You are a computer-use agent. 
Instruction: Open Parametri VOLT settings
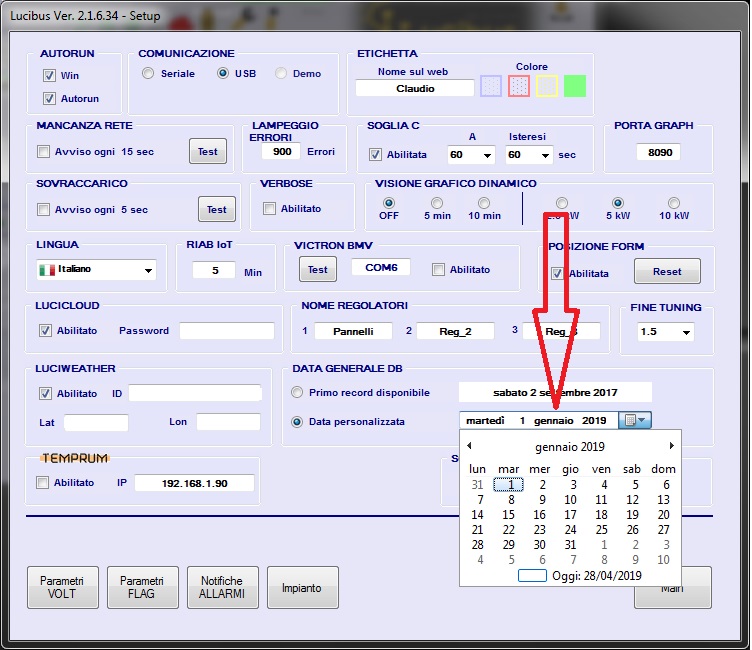pos(63,587)
